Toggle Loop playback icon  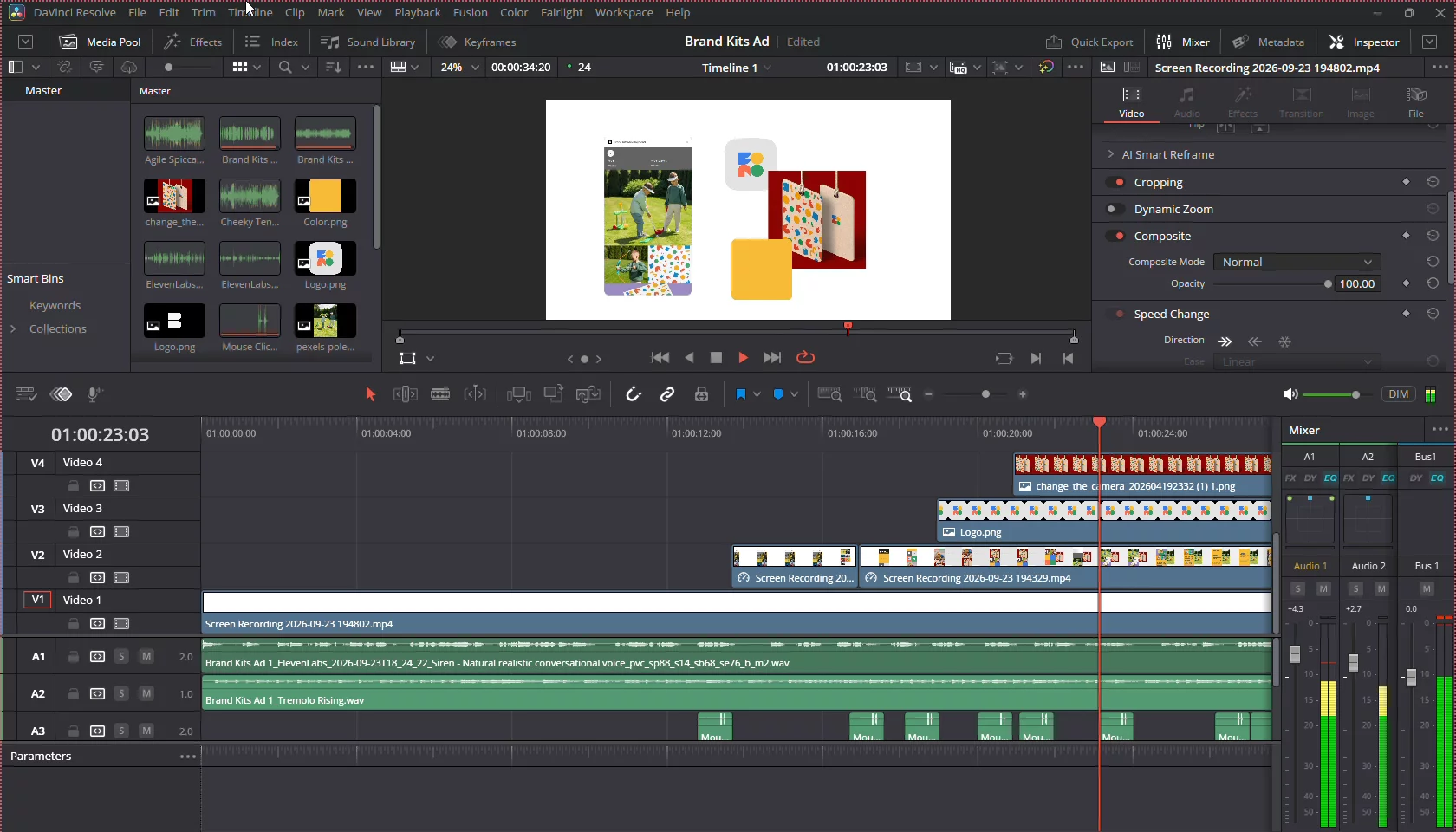pos(805,357)
